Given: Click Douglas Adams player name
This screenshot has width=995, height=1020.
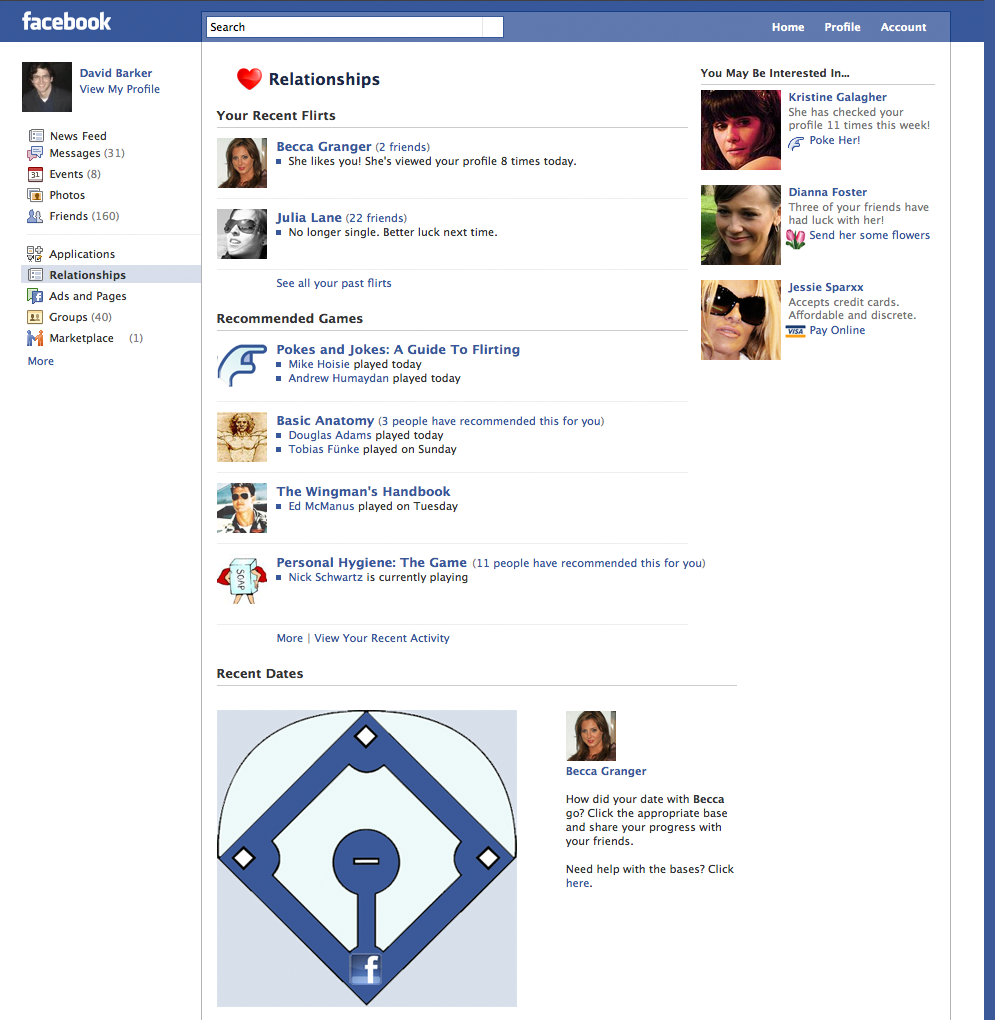Looking at the screenshot, I should pos(330,435).
